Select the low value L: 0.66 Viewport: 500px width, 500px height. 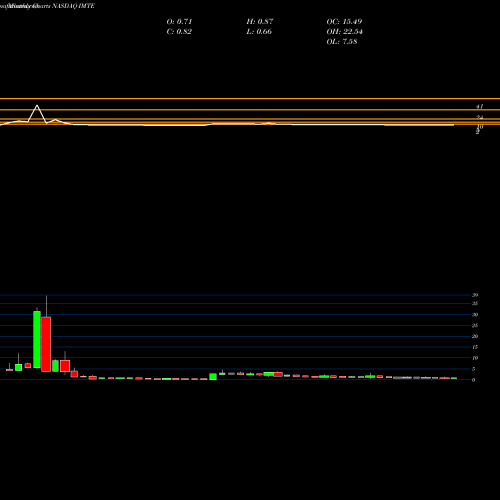coord(259,31)
